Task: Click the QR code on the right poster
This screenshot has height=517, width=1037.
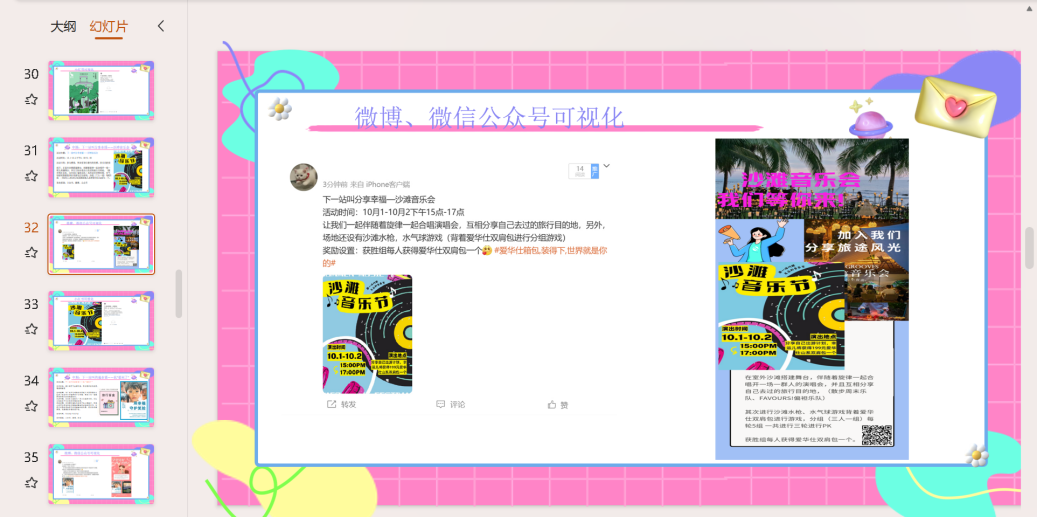Action: click(877, 434)
